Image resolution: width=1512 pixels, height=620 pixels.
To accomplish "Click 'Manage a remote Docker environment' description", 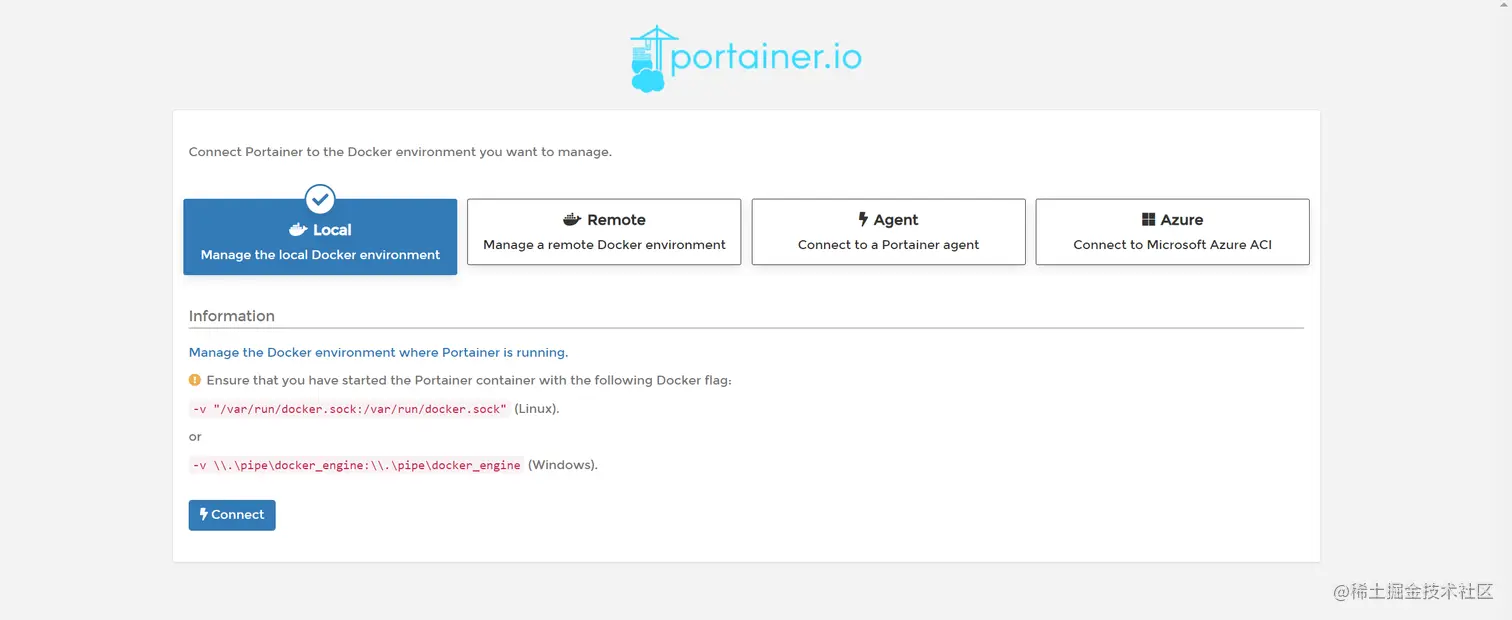I will pos(604,245).
